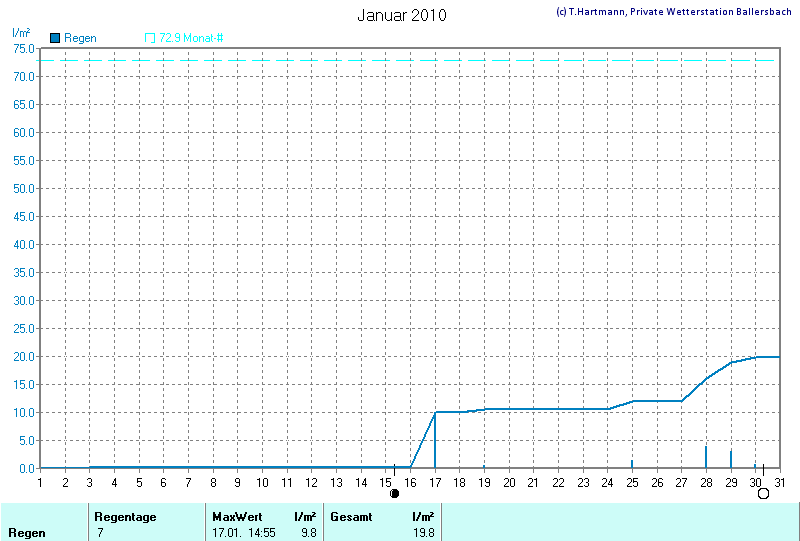Click the Januar 2010 chart title
This screenshot has height=541, width=800.
click(x=402, y=16)
